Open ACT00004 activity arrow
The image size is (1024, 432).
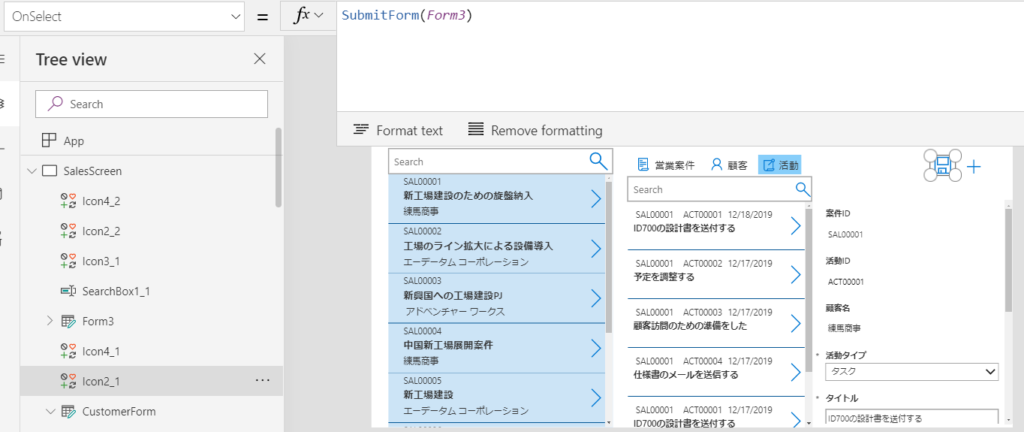coord(795,372)
